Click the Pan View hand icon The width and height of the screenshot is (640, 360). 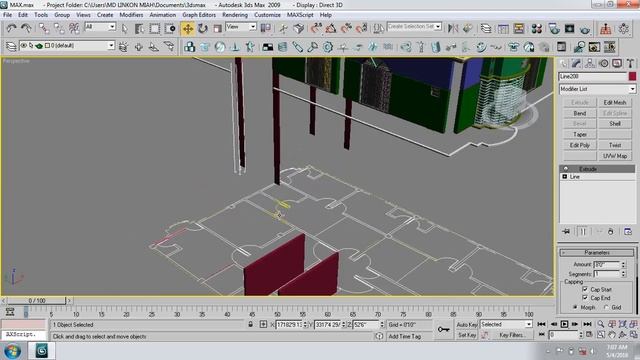click(x=611, y=334)
